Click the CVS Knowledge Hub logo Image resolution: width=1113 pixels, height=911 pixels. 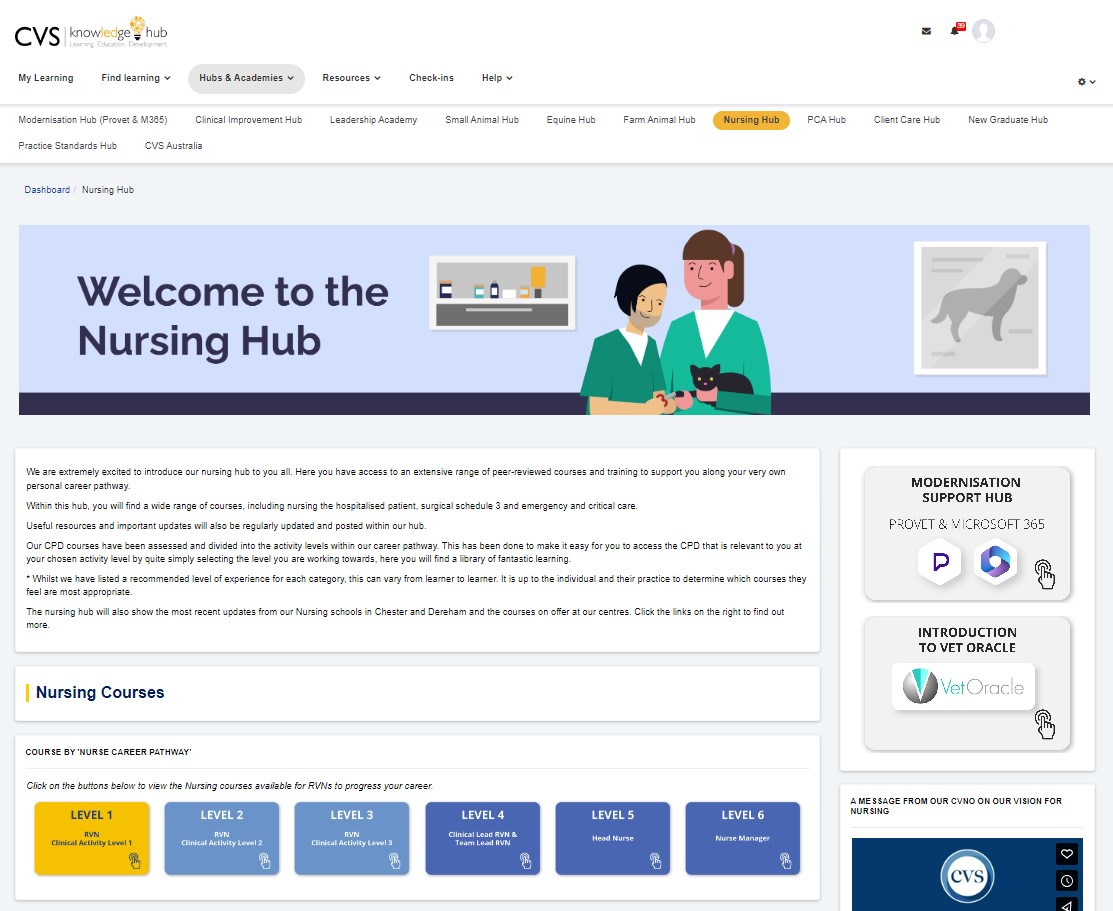click(90, 31)
